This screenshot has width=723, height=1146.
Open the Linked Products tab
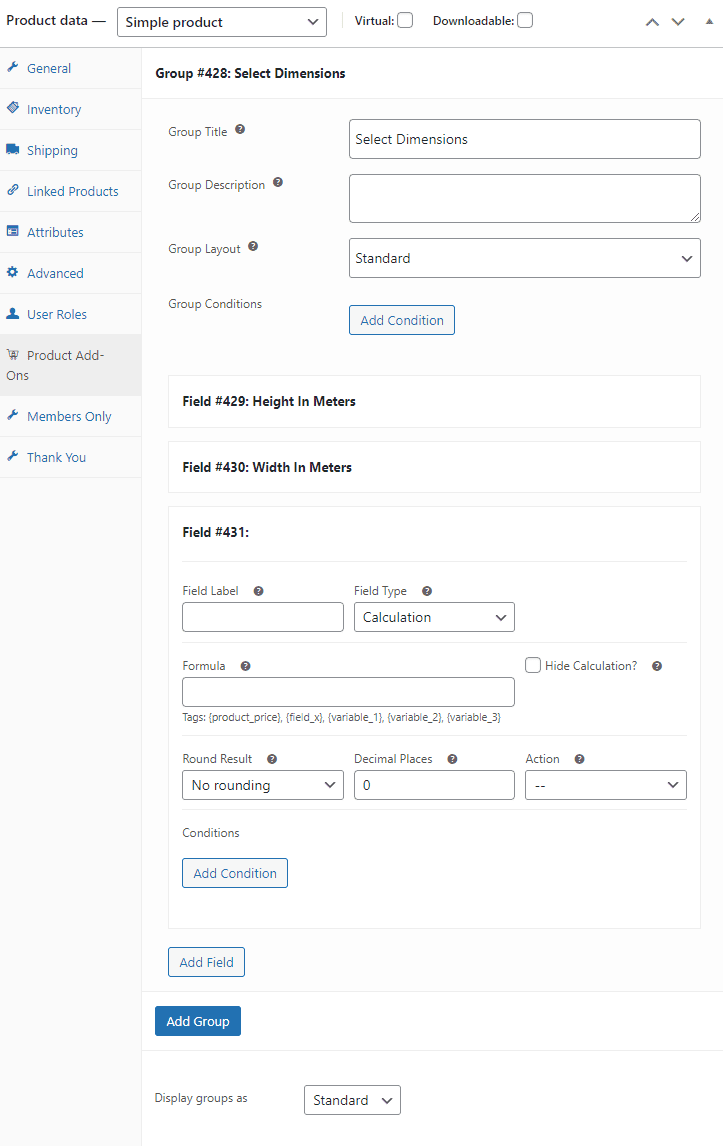[x=70, y=191]
